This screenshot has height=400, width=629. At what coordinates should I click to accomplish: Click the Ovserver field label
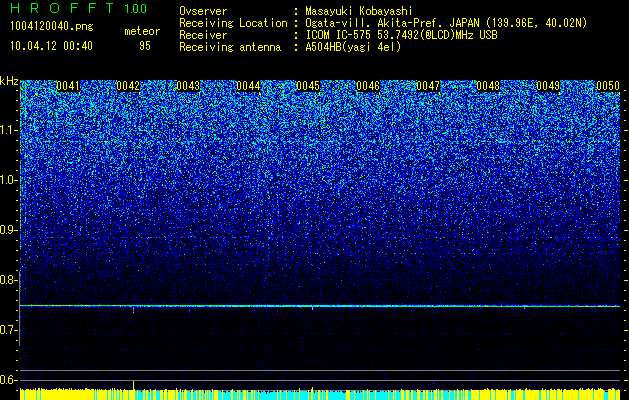[x=203, y=11]
